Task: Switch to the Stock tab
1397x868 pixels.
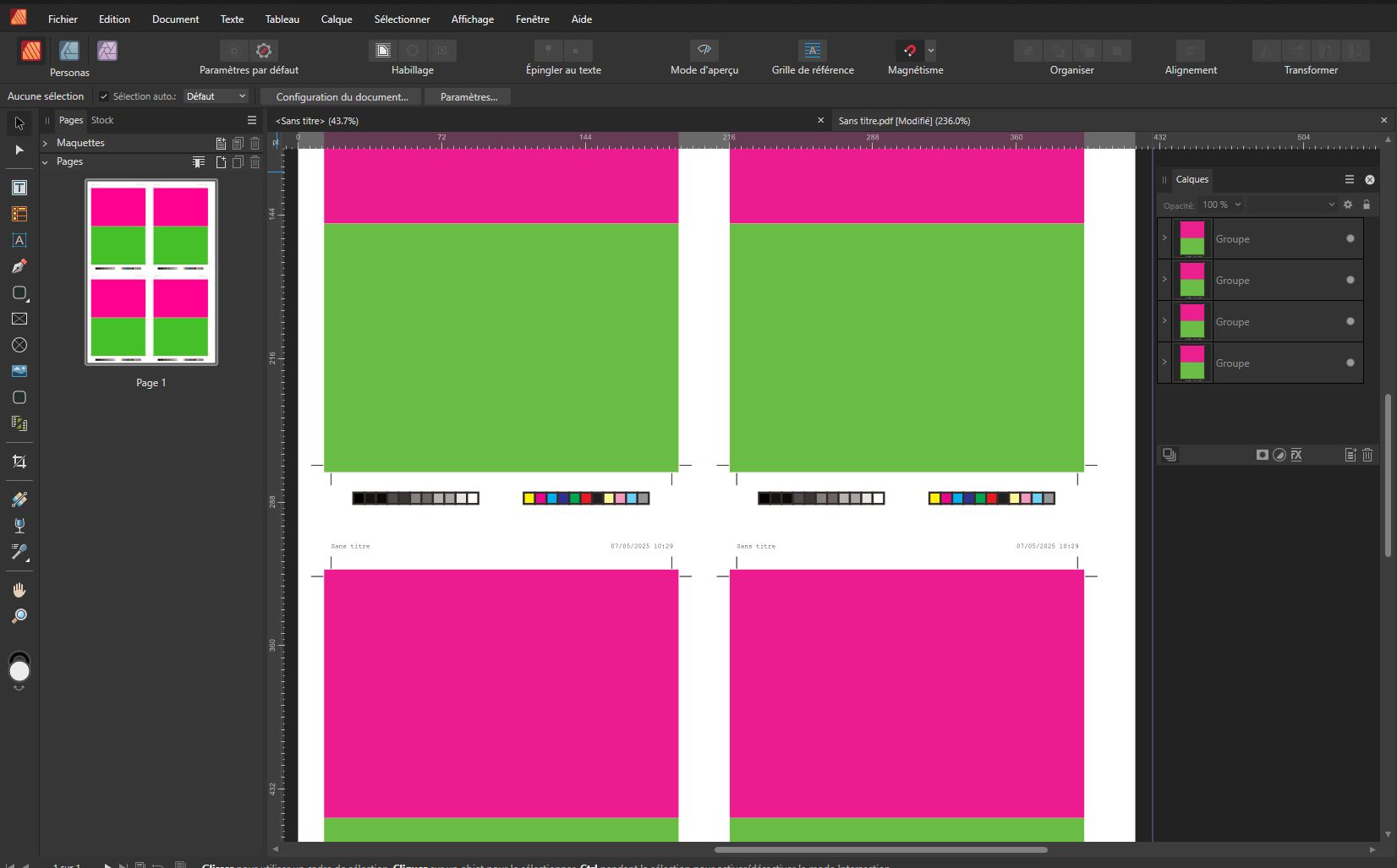Action: coord(102,120)
